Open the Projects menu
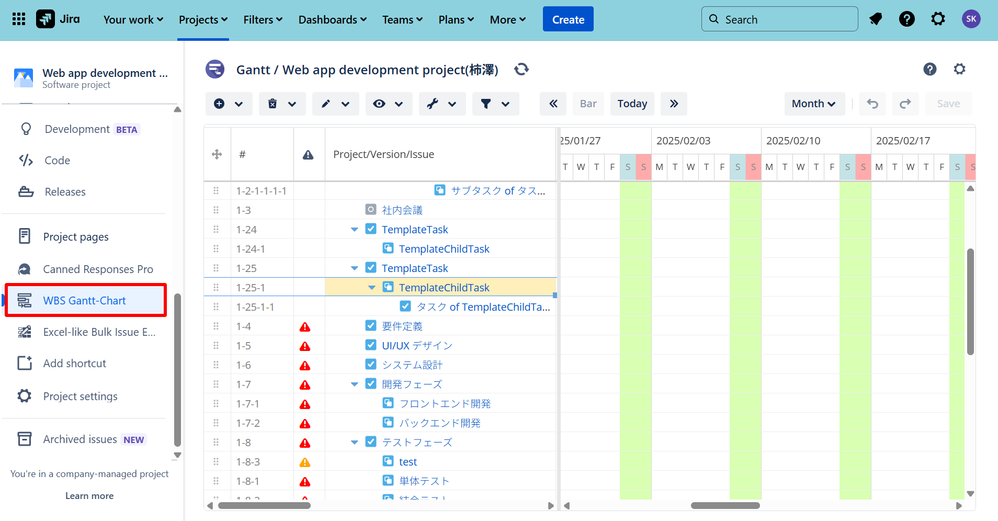Viewport: 998px width, 521px height. [x=203, y=20]
